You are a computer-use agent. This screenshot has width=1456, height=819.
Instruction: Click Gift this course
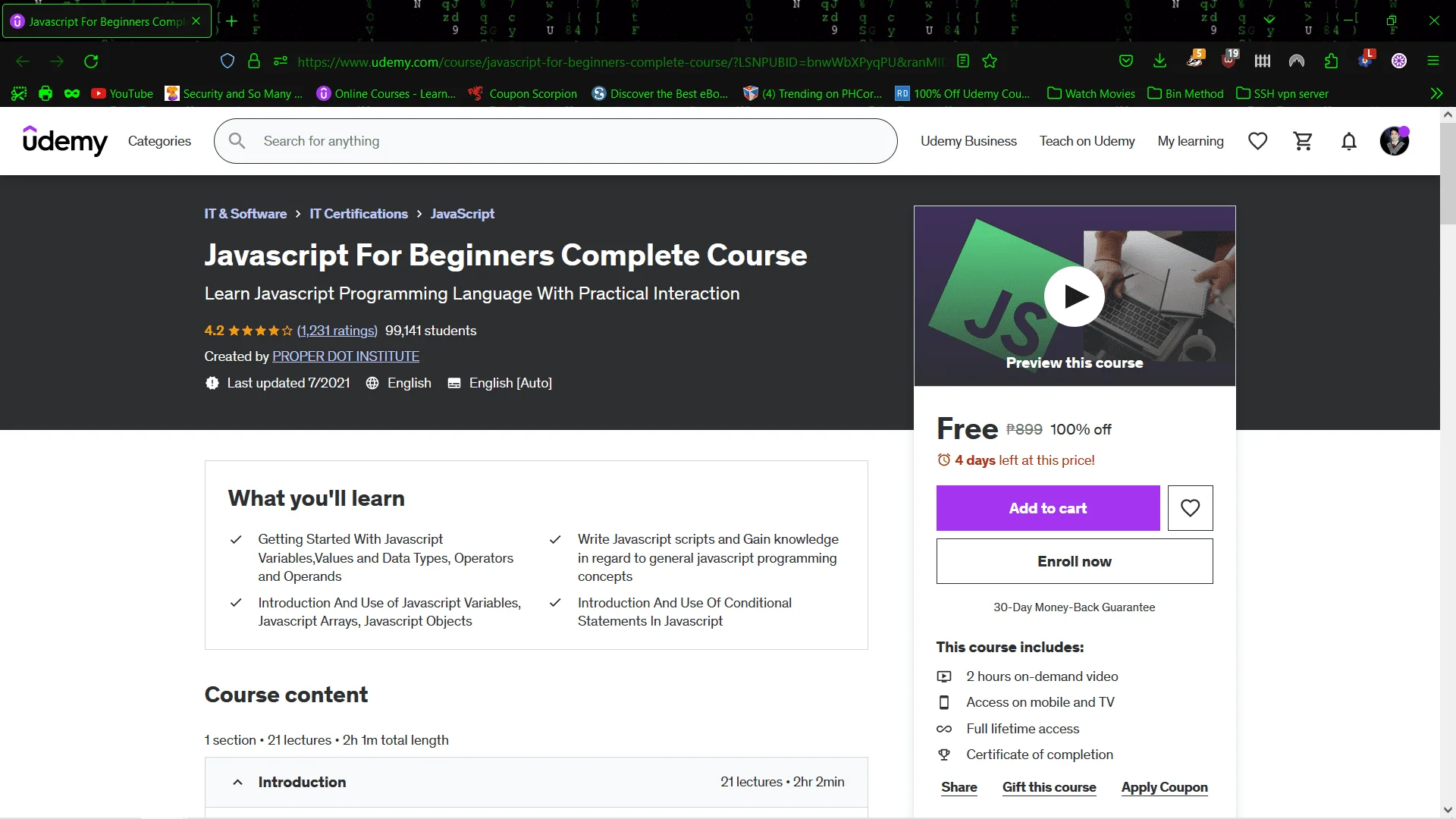[x=1049, y=787]
